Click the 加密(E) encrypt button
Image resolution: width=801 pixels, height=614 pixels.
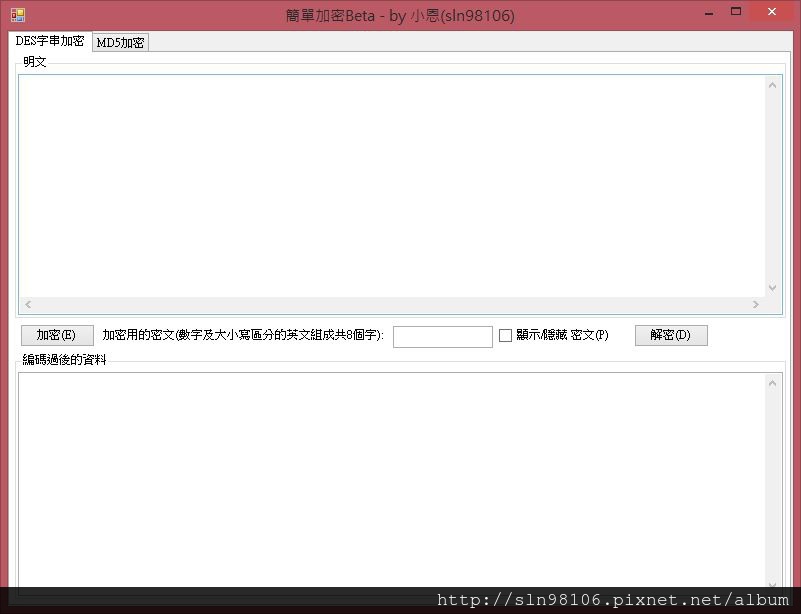click(x=57, y=335)
